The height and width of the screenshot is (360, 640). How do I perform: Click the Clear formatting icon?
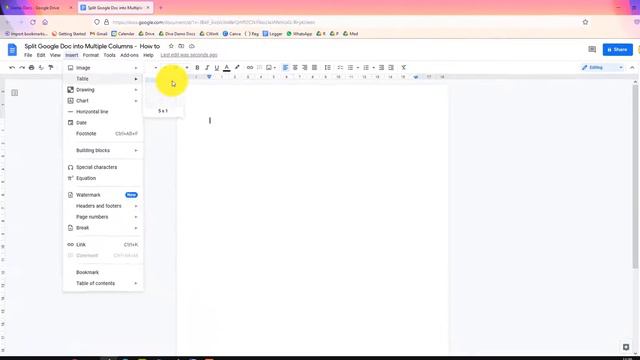point(404,67)
